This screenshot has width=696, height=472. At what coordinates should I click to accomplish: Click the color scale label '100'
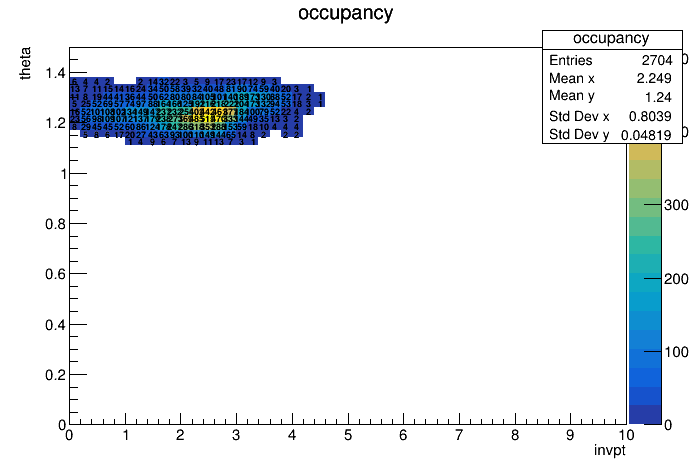(676, 352)
